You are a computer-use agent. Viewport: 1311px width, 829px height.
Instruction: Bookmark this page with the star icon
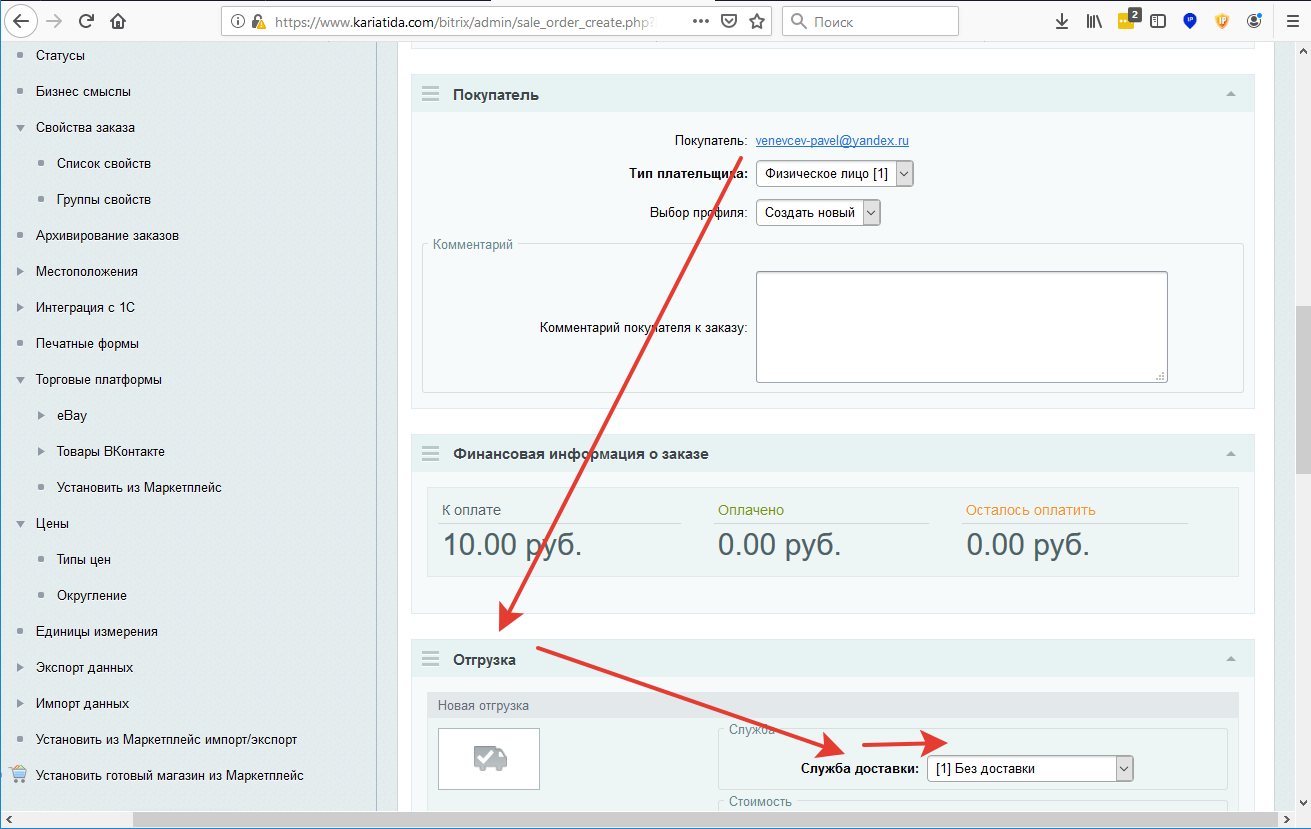757,21
